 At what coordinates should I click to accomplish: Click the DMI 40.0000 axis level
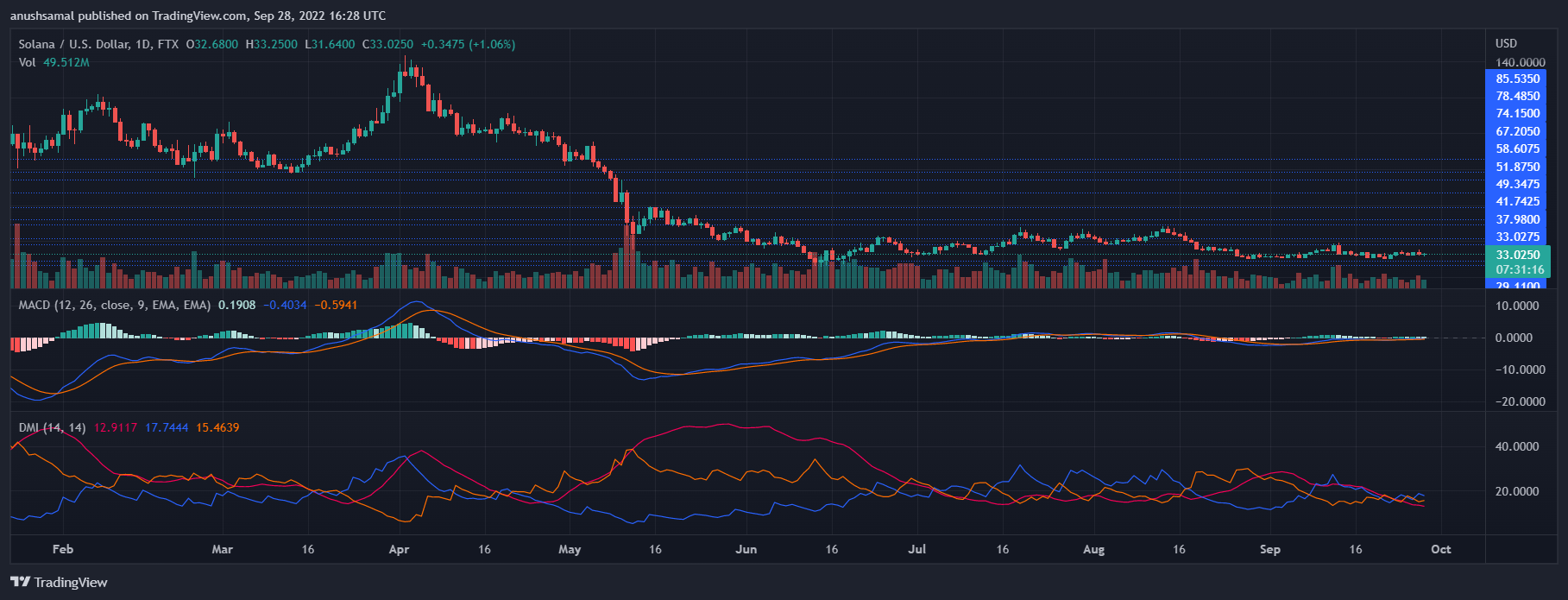tap(1517, 446)
